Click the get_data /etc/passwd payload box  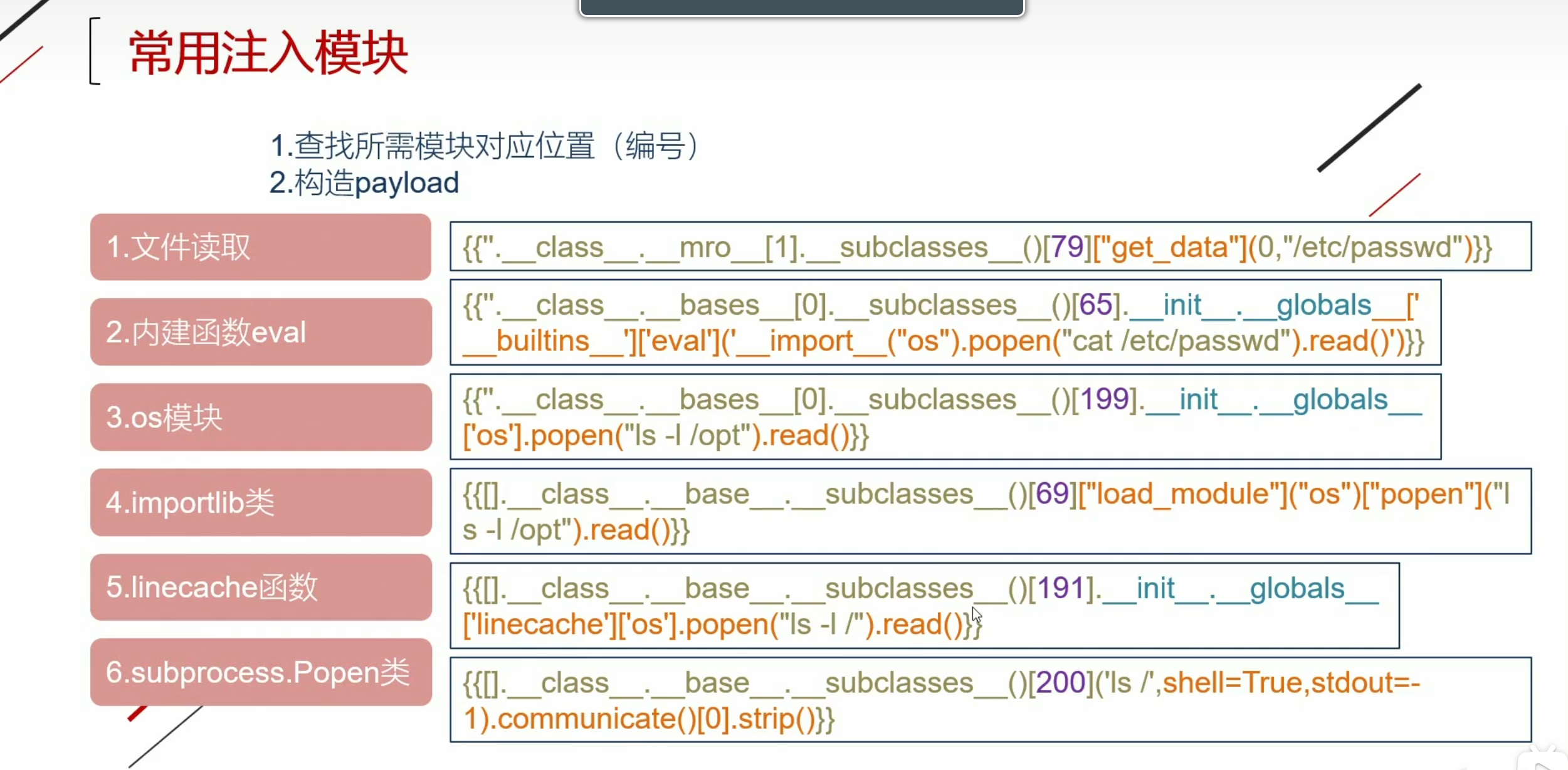pyautogui.click(x=989, y=246)
